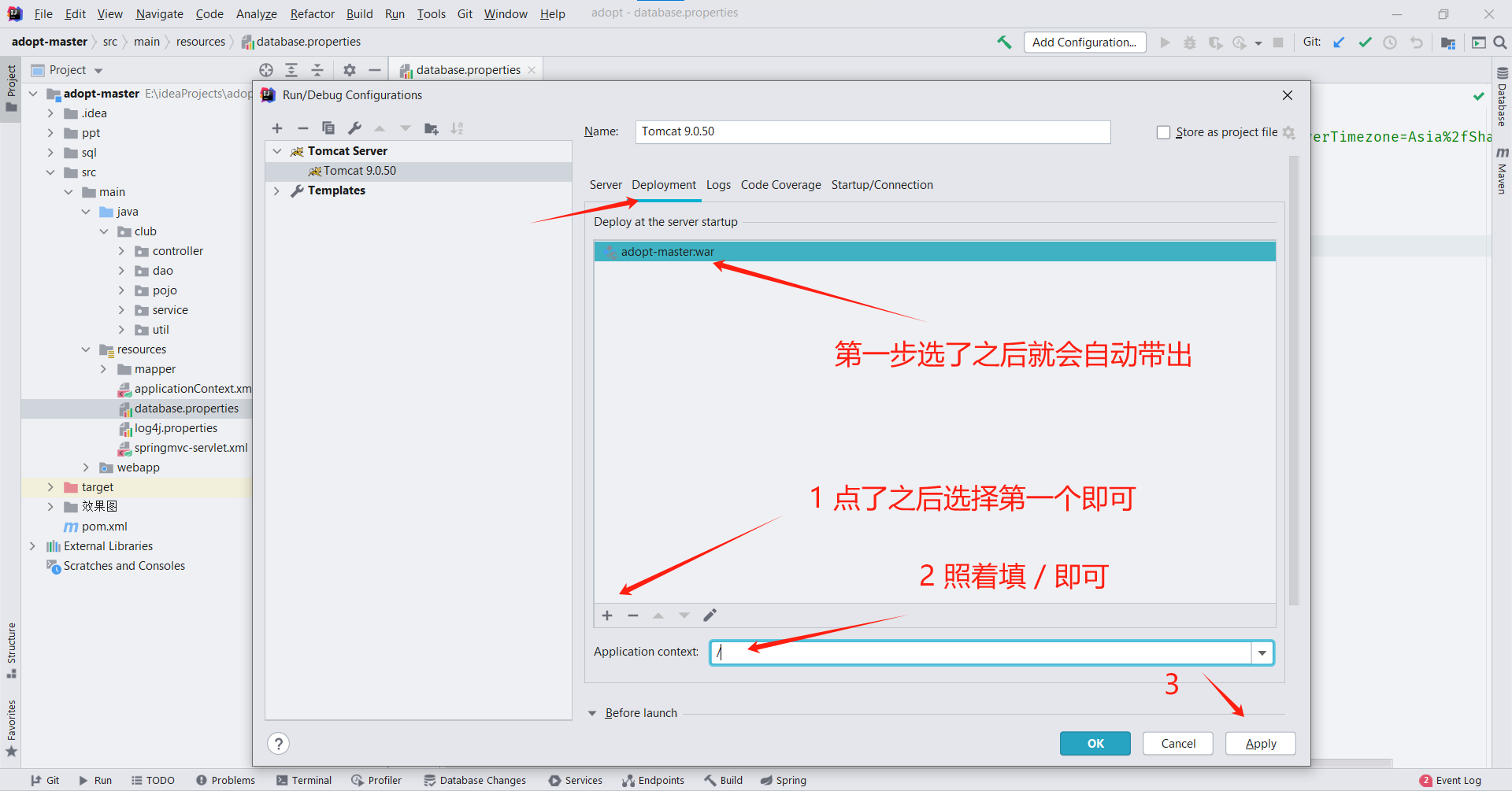Switch to the Startup/Connection tab
The height and width of the screenshot is (791, 1512).
pos(882,185)
